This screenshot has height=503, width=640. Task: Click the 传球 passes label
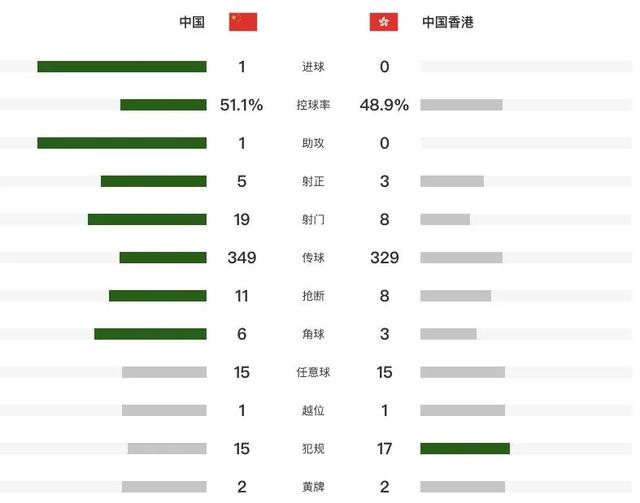pyautogui.click(x=313, y=258)
